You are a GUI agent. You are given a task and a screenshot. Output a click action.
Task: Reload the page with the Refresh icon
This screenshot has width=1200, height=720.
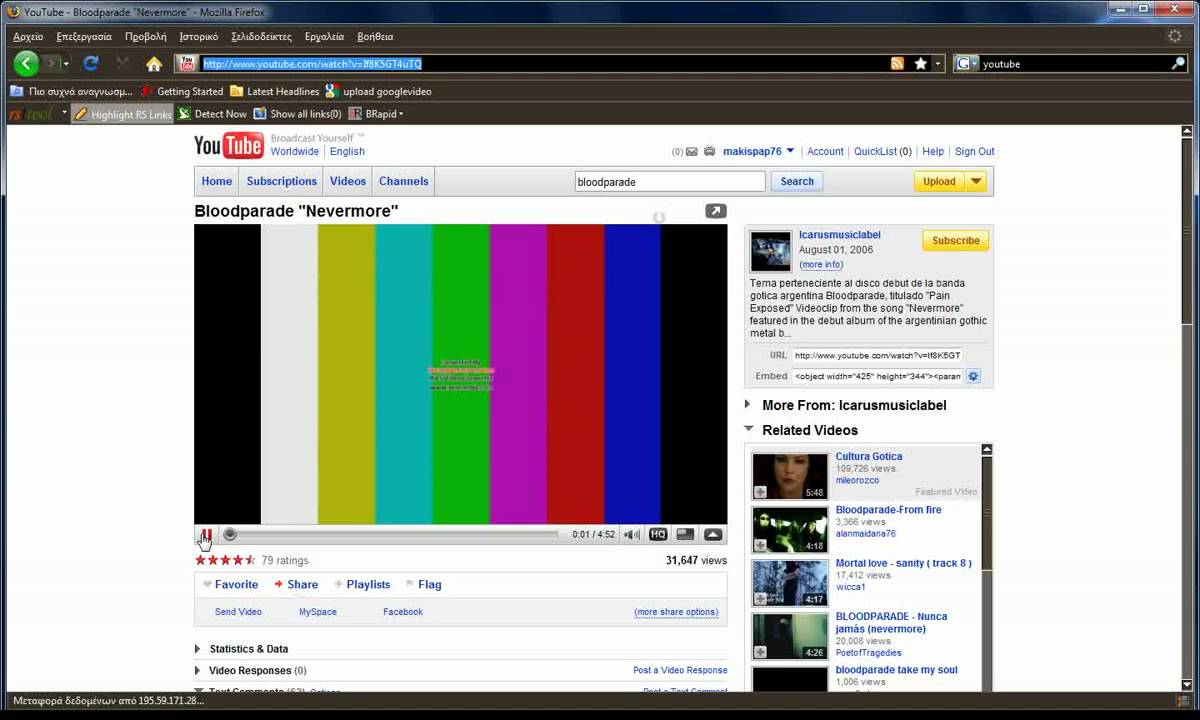[x=90, y=63]
